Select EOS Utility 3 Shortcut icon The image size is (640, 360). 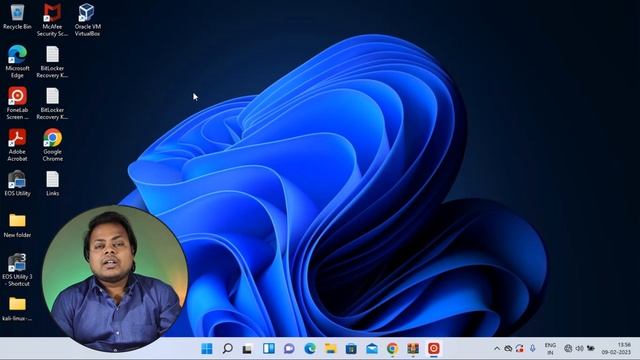tap(17, 270)
